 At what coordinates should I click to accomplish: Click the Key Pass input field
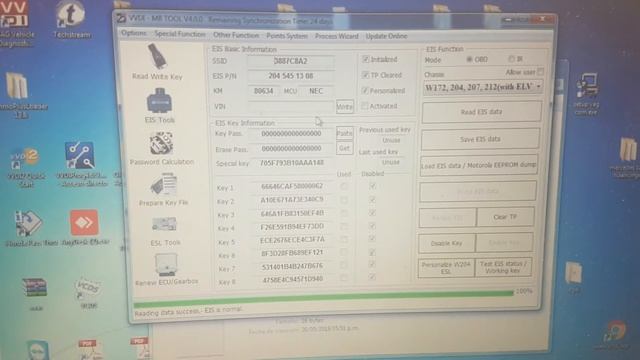coord(291,133)
